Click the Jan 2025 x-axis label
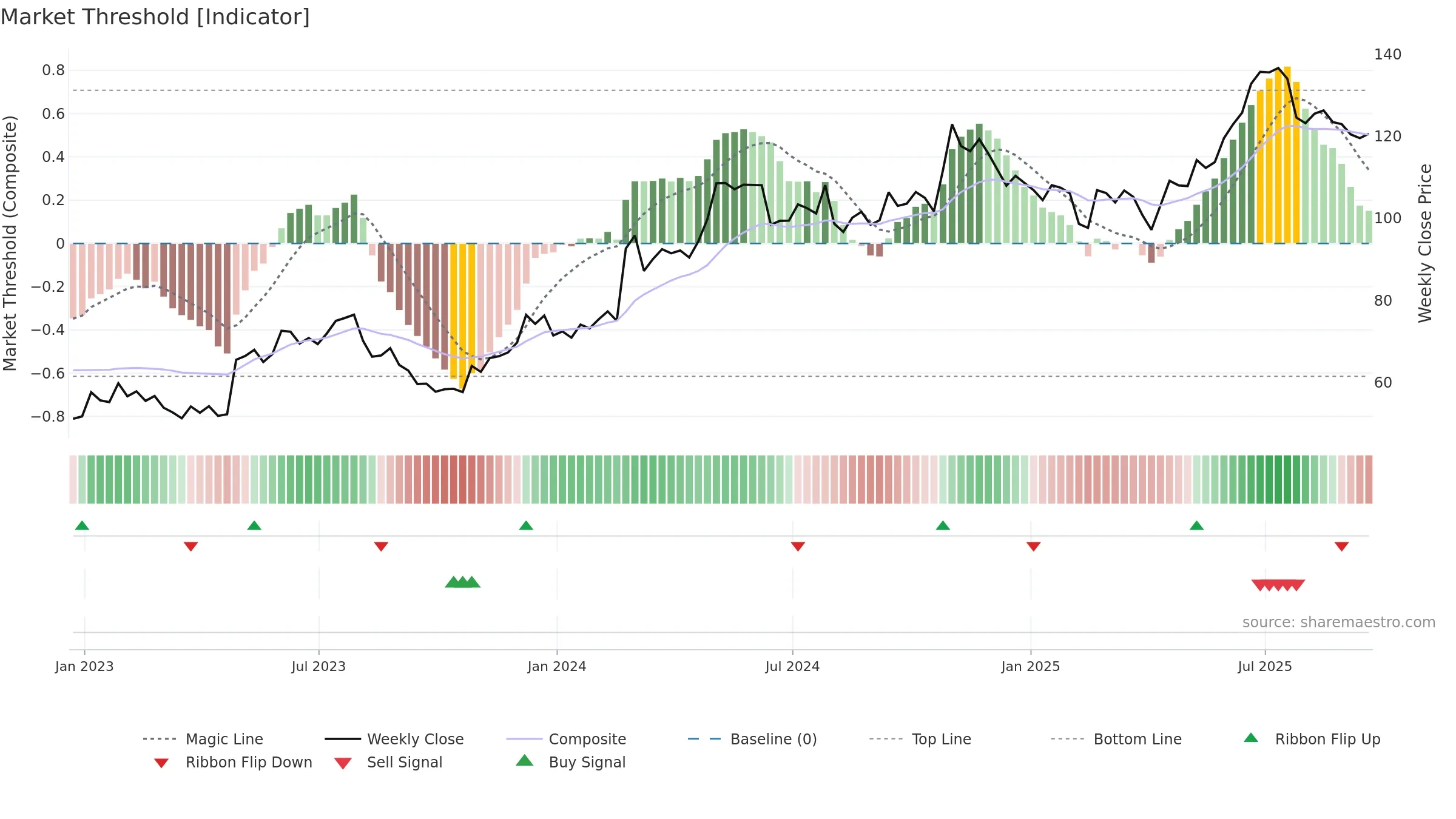Viewport: 1456px width, 819px height. (x=1031, y=666)
